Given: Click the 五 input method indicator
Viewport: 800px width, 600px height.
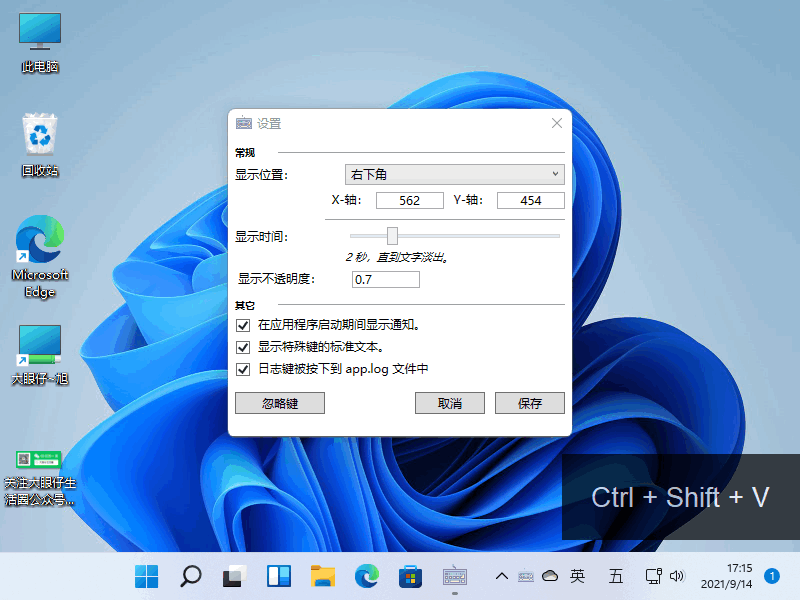Looking at the screenshot, I should click(616, 577).
